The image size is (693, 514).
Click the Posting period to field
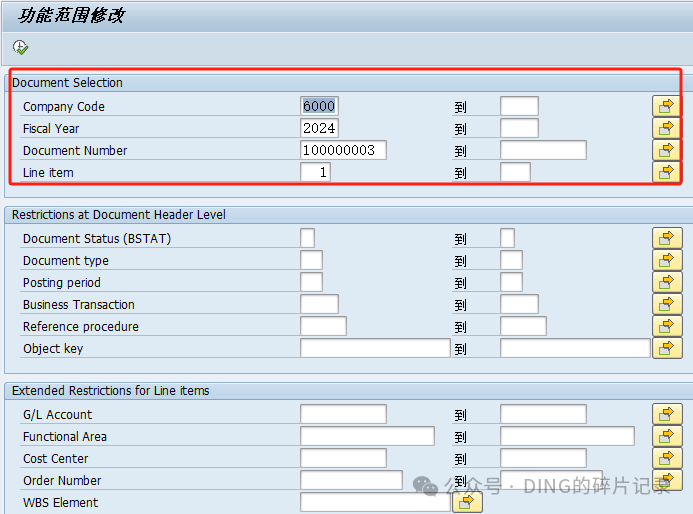[511, 282]
